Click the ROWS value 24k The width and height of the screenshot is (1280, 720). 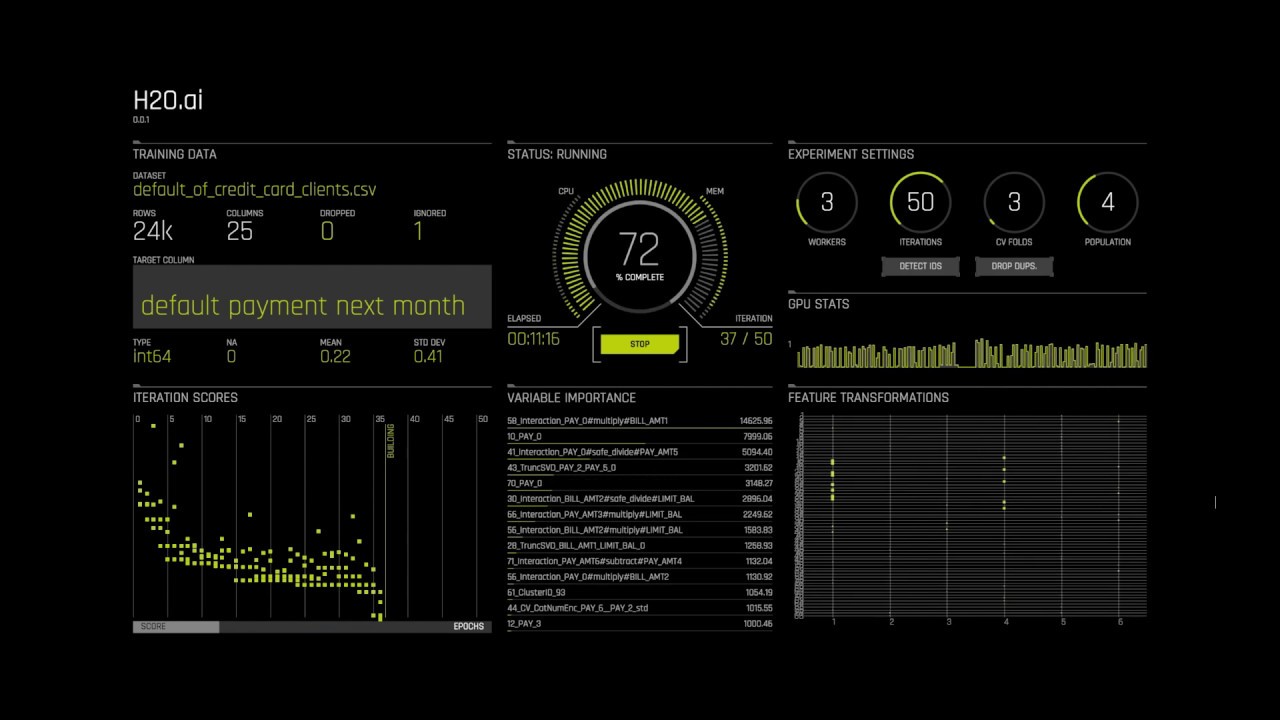[153, 231]
